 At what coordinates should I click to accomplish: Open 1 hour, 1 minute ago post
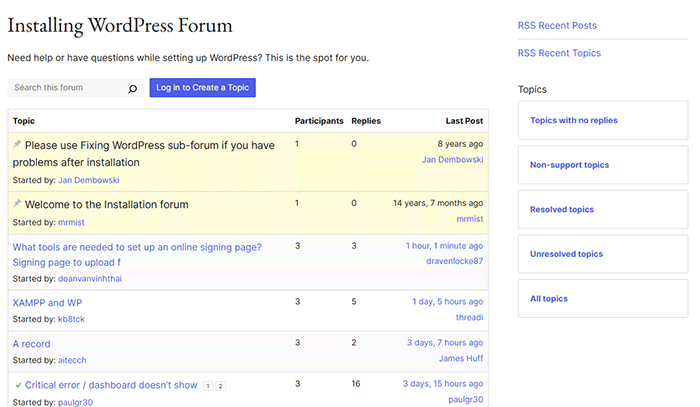[444, 246]
